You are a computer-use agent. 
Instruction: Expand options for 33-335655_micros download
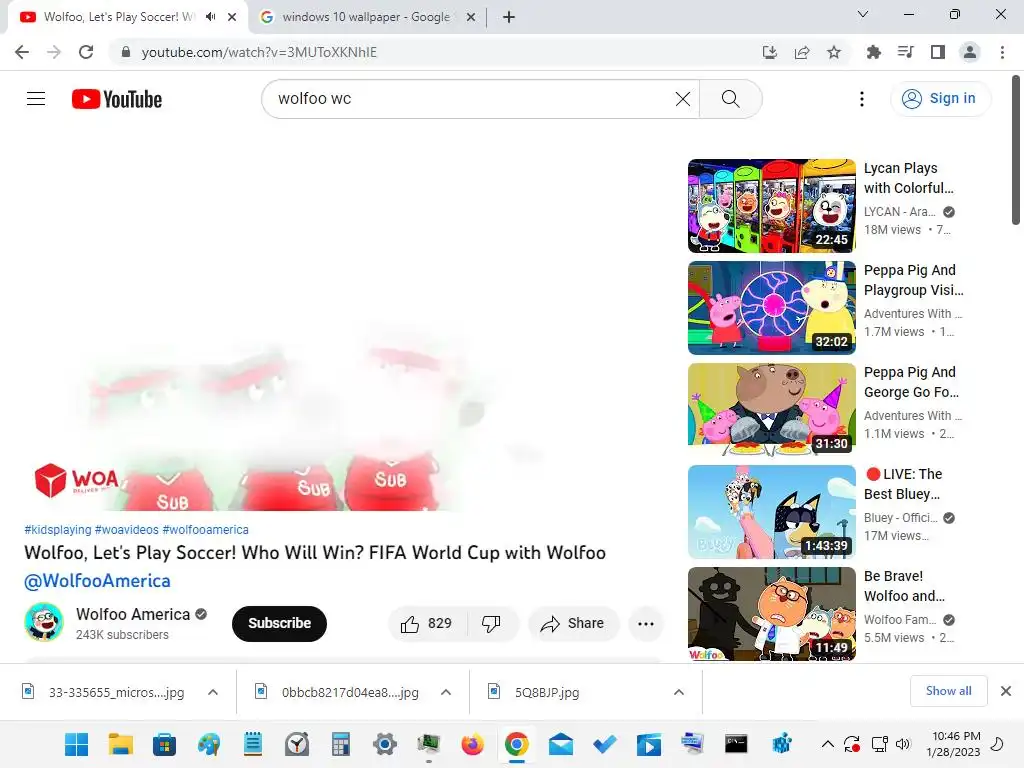[x=213, y=692]
